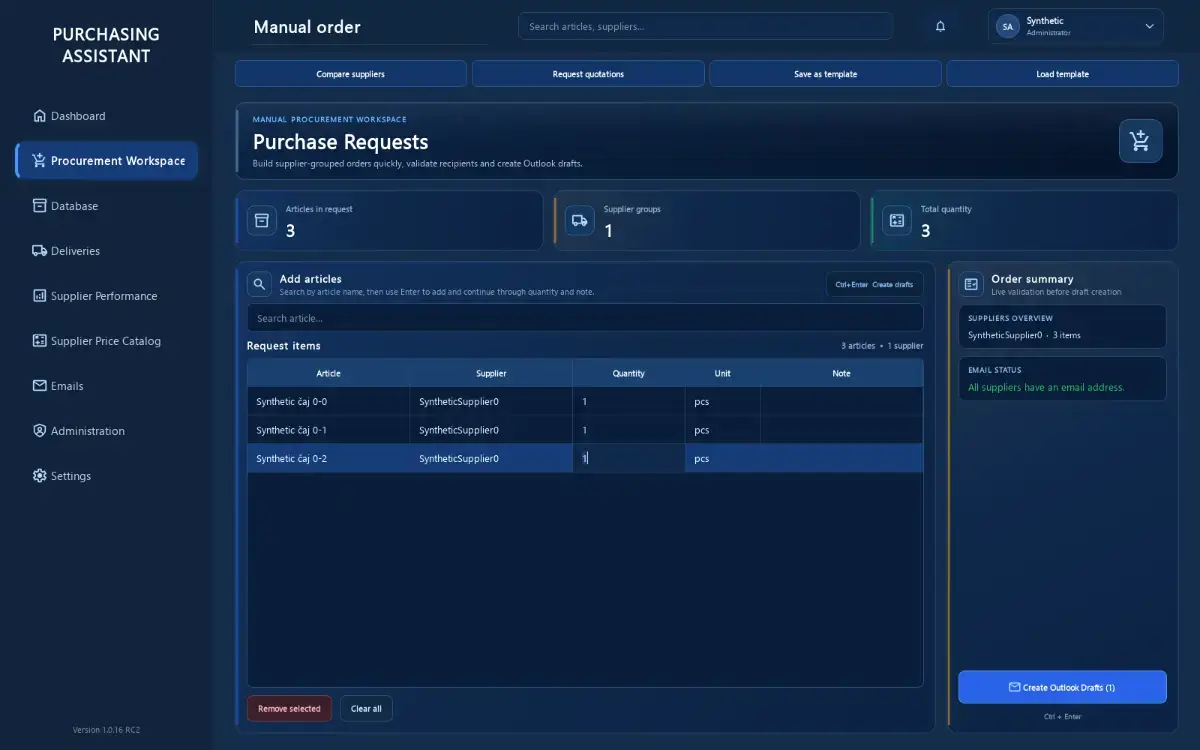Click the Procurement Workspace cart icon

[39, 160]
